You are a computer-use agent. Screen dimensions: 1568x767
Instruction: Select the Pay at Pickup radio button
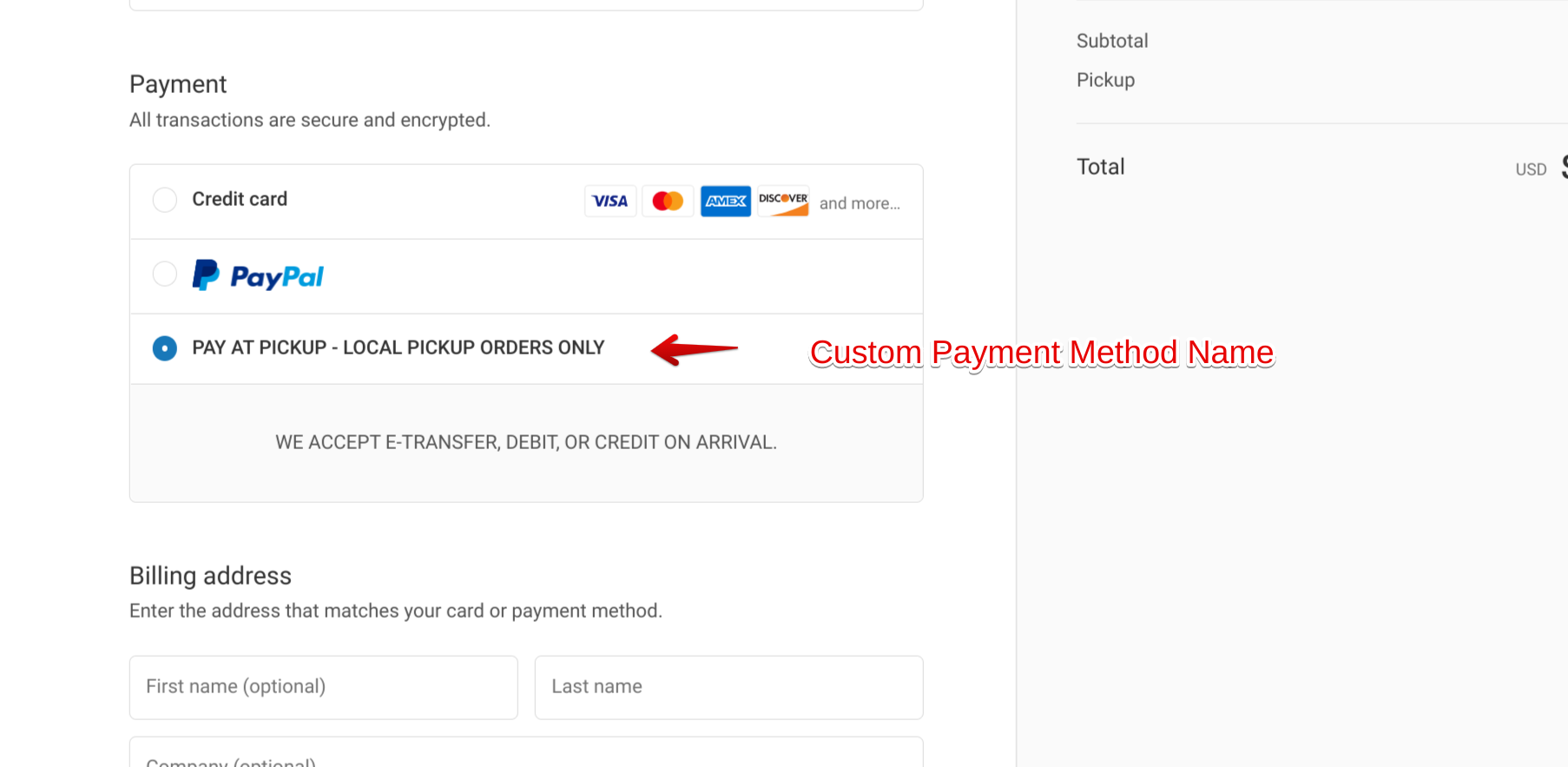tap(165, 348)
